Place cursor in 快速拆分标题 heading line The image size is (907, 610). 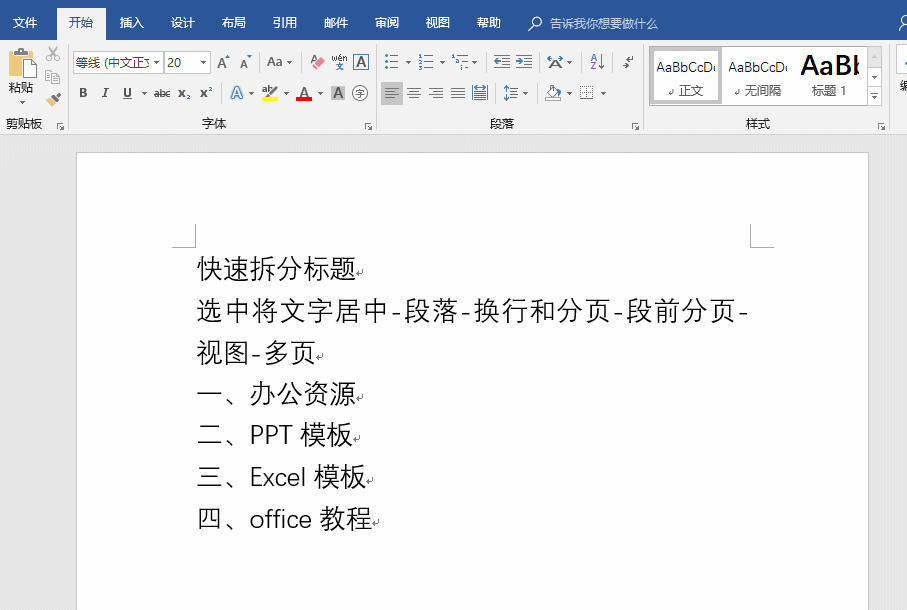pos(276,269)
